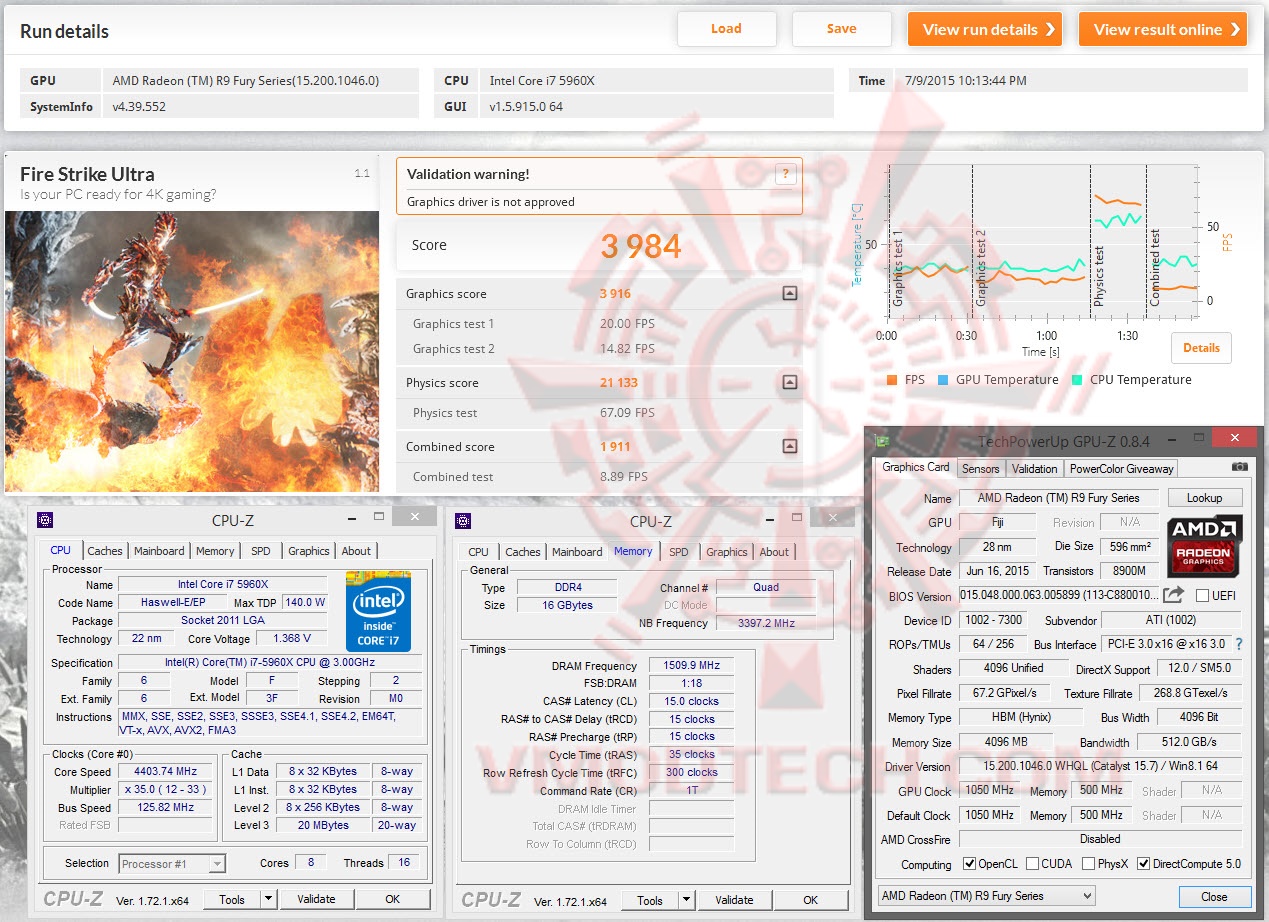1269x922 pixels.
Task: Open the PowerColor Giveaway tab
Action: [1121, 468]
